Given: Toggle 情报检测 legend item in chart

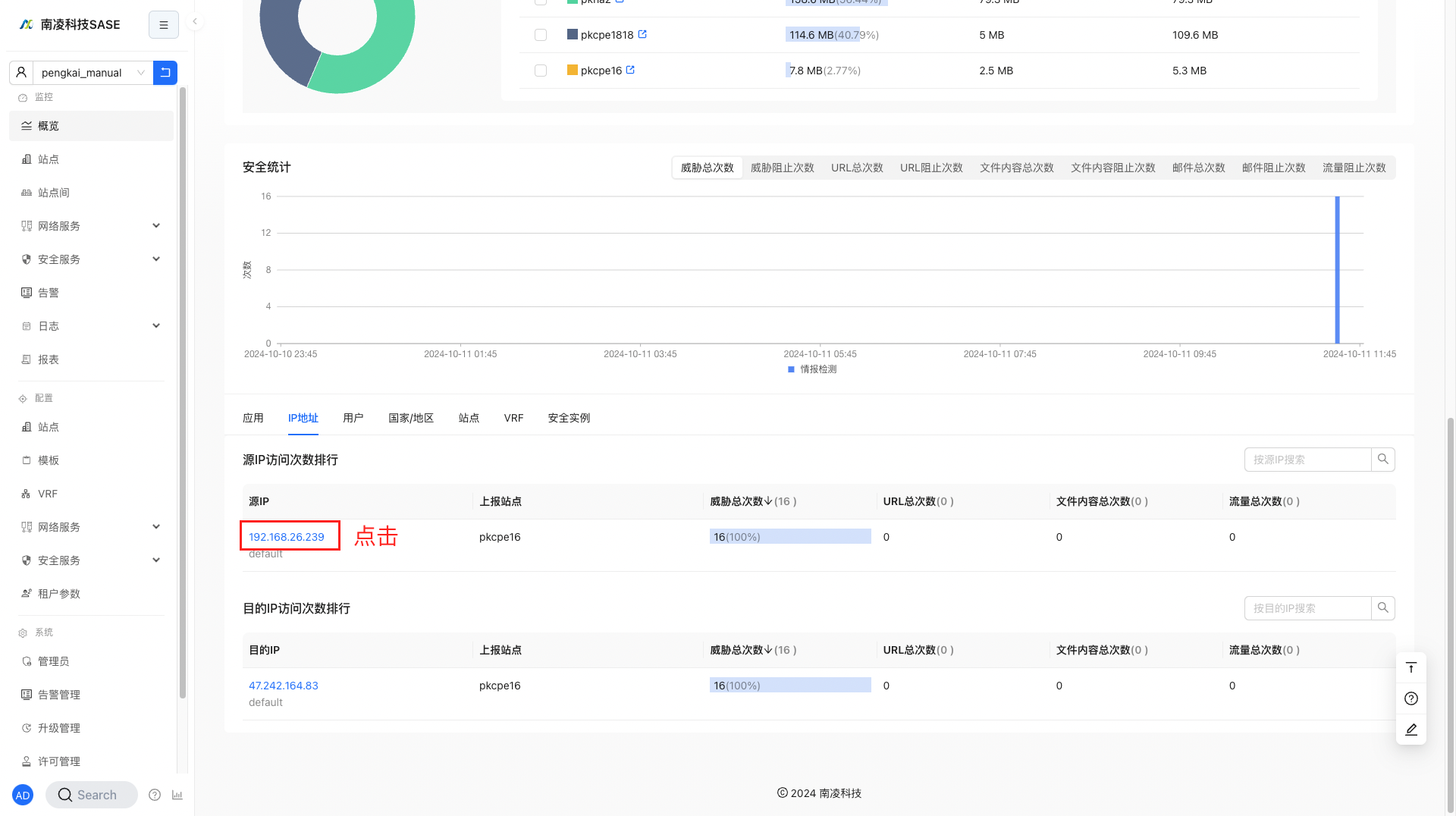Looking at the screenshot, I should (x=812, y=369).
